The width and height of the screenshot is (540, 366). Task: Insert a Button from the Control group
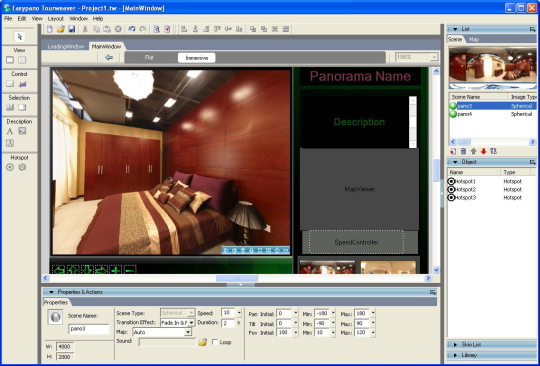pyautogui.click(x=10, y=84)
